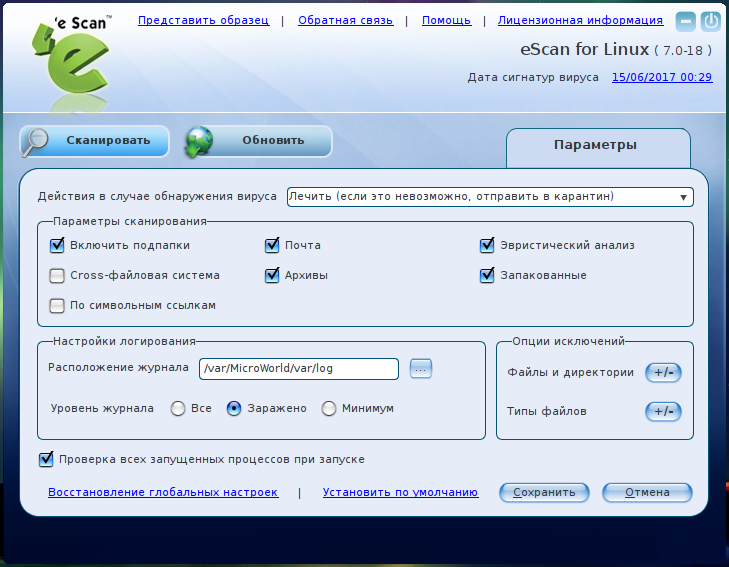
Task: Minimize the eScan window
Action: 685,21
